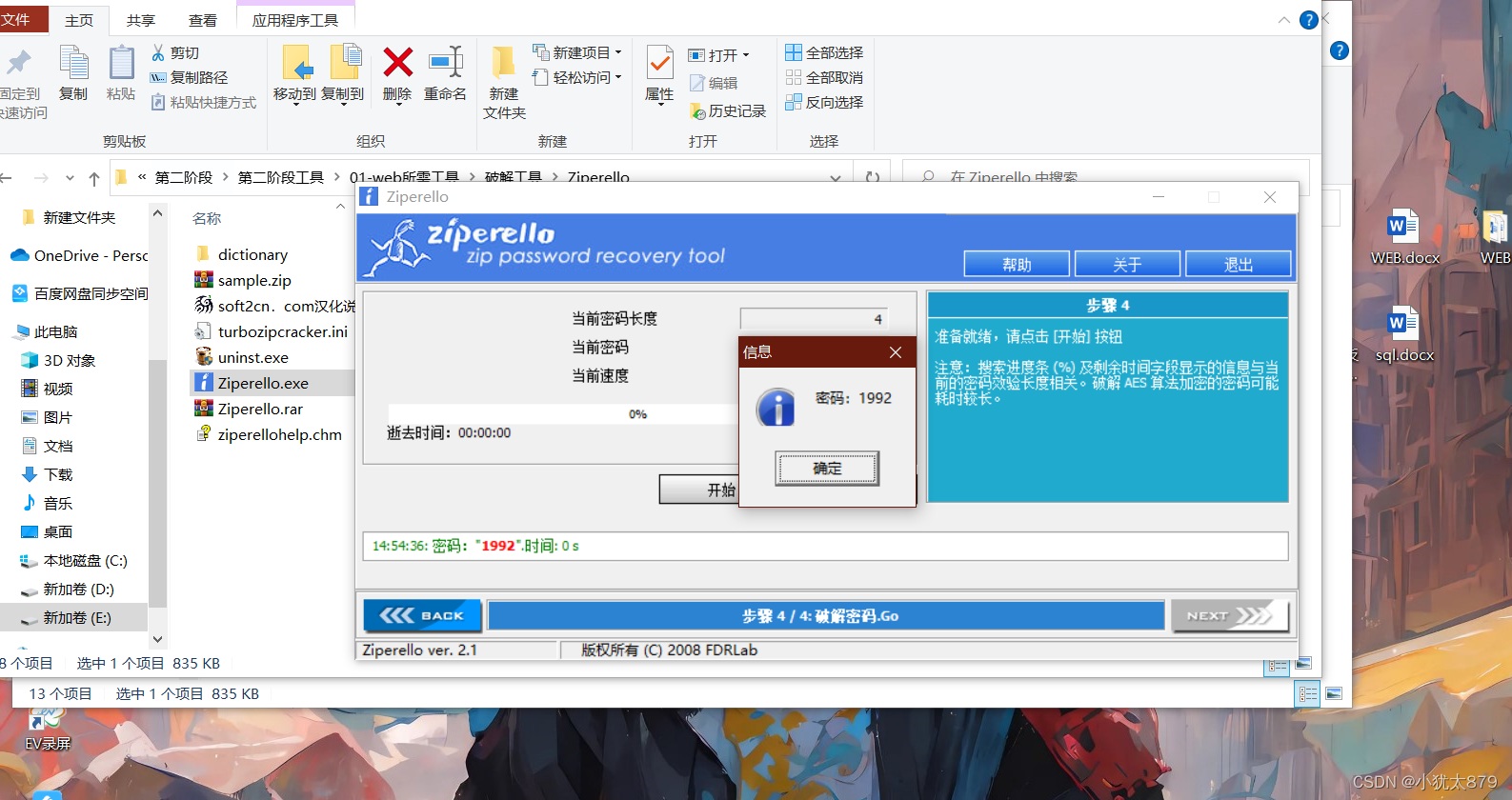The height and width of the screenshot is (800, 1512).
Task: Click the current password length field
Action: tap(815, 319)
